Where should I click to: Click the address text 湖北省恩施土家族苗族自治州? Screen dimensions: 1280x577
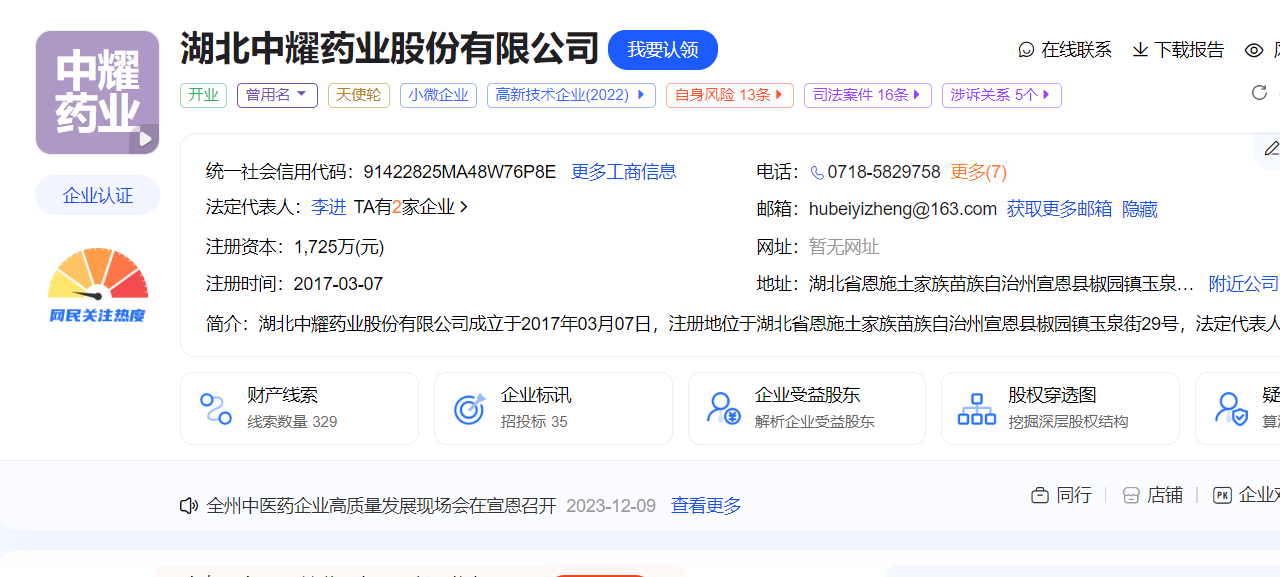pyautogui.click(x=1001, y=284)
